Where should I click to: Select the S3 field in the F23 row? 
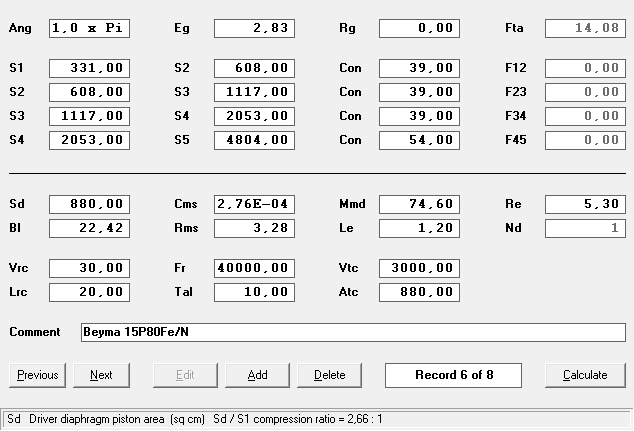tap(254, 92)
